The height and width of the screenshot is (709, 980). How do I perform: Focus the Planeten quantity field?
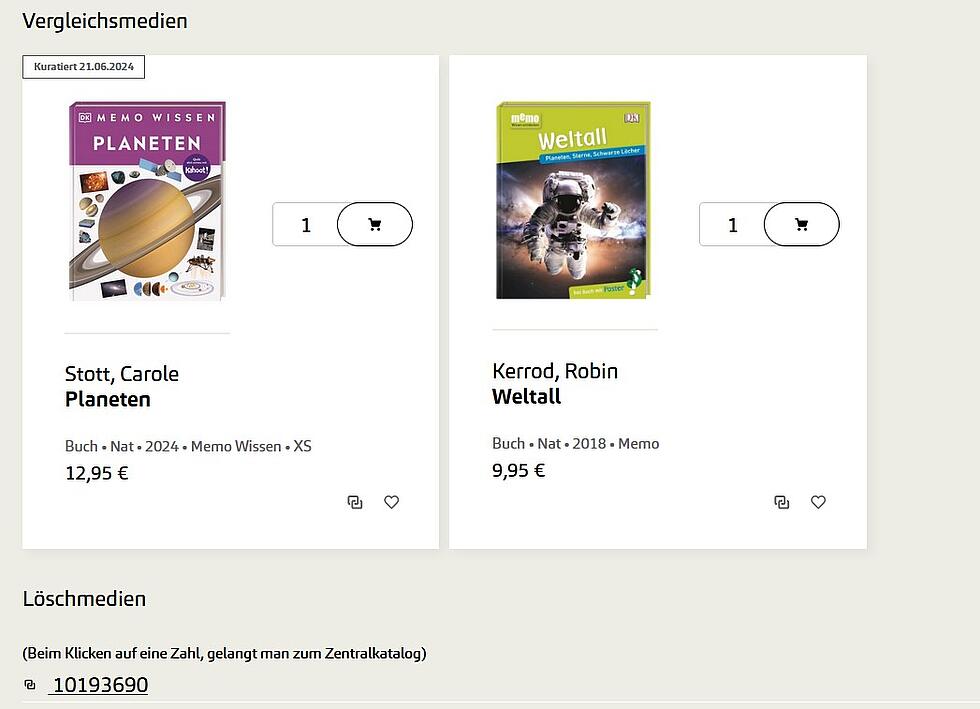(x=306, y=225)
